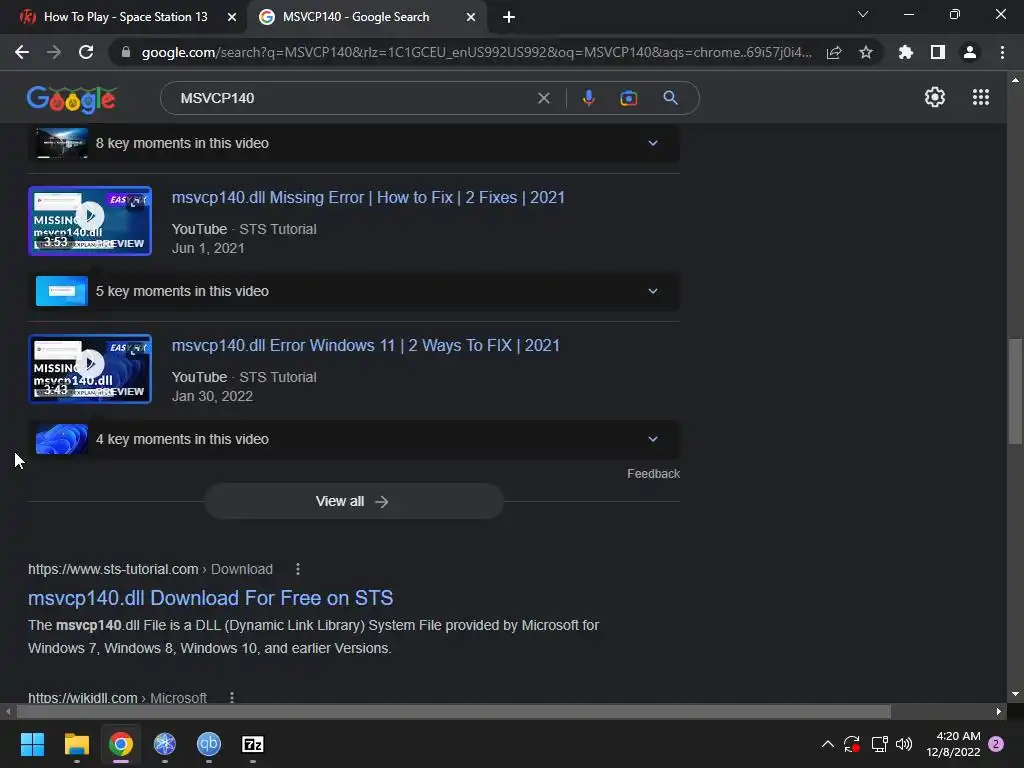Show hidden system tray icons
This screenshot has width=1024, height=768.
tap(827, 744)
